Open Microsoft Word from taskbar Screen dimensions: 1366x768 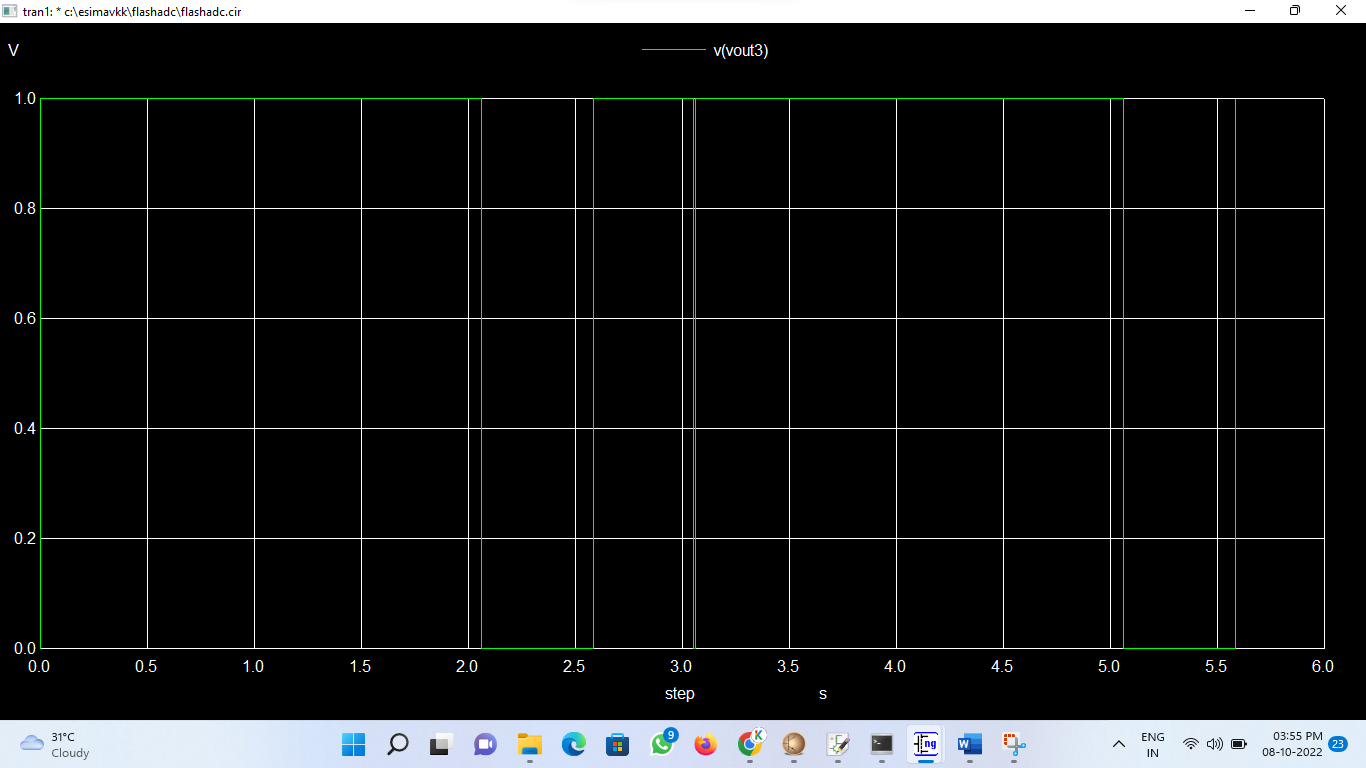968,744
